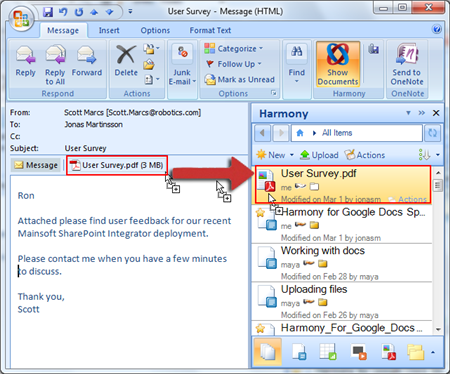This screenshot has height=374, width=450.
Task: Switch to the Insert ribbon tab
Action: tap(109, 30)
